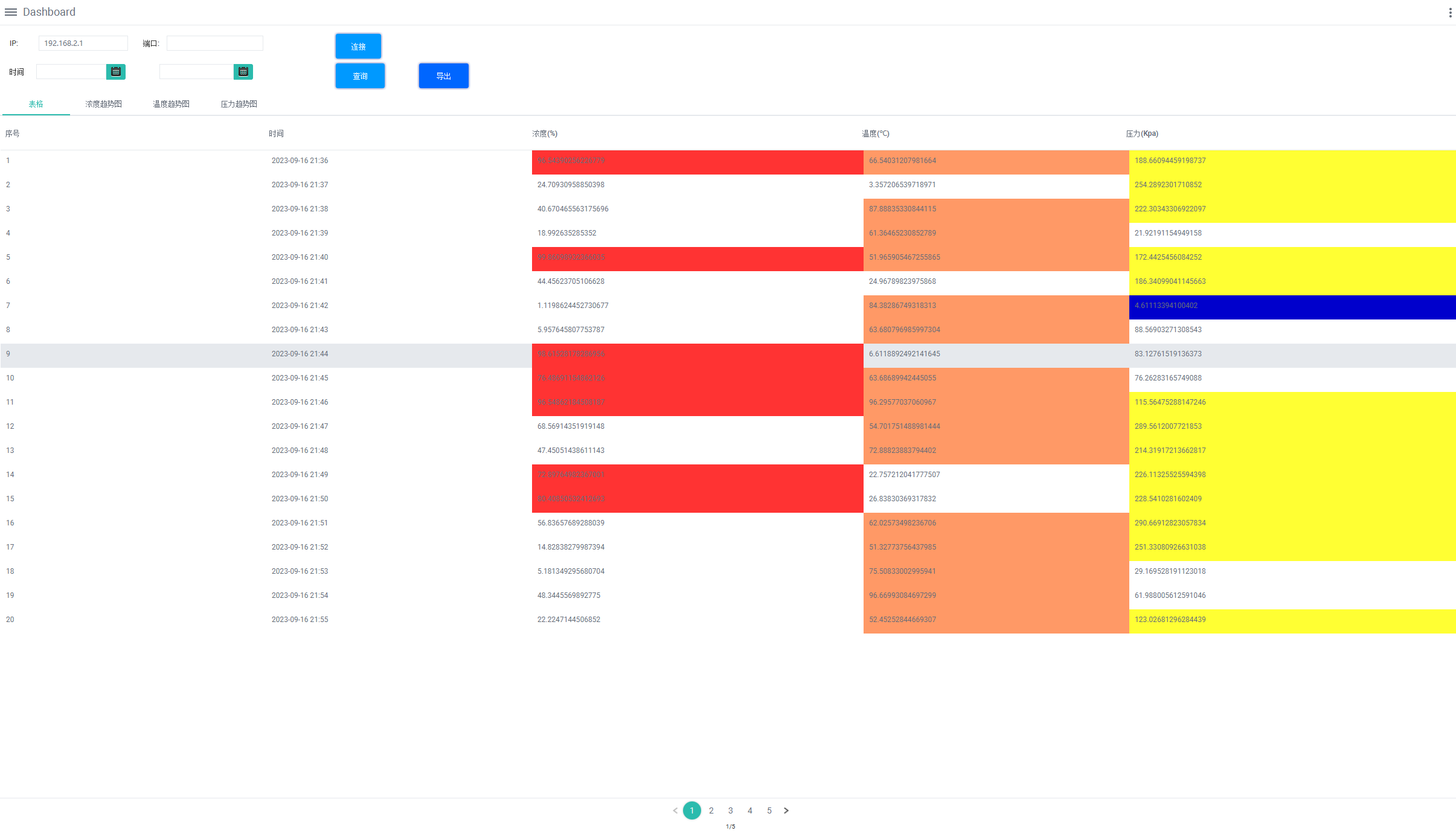Click concentration value 68.56914351919148
This screenshot has width=1456, height=831.
click(571, 426)
